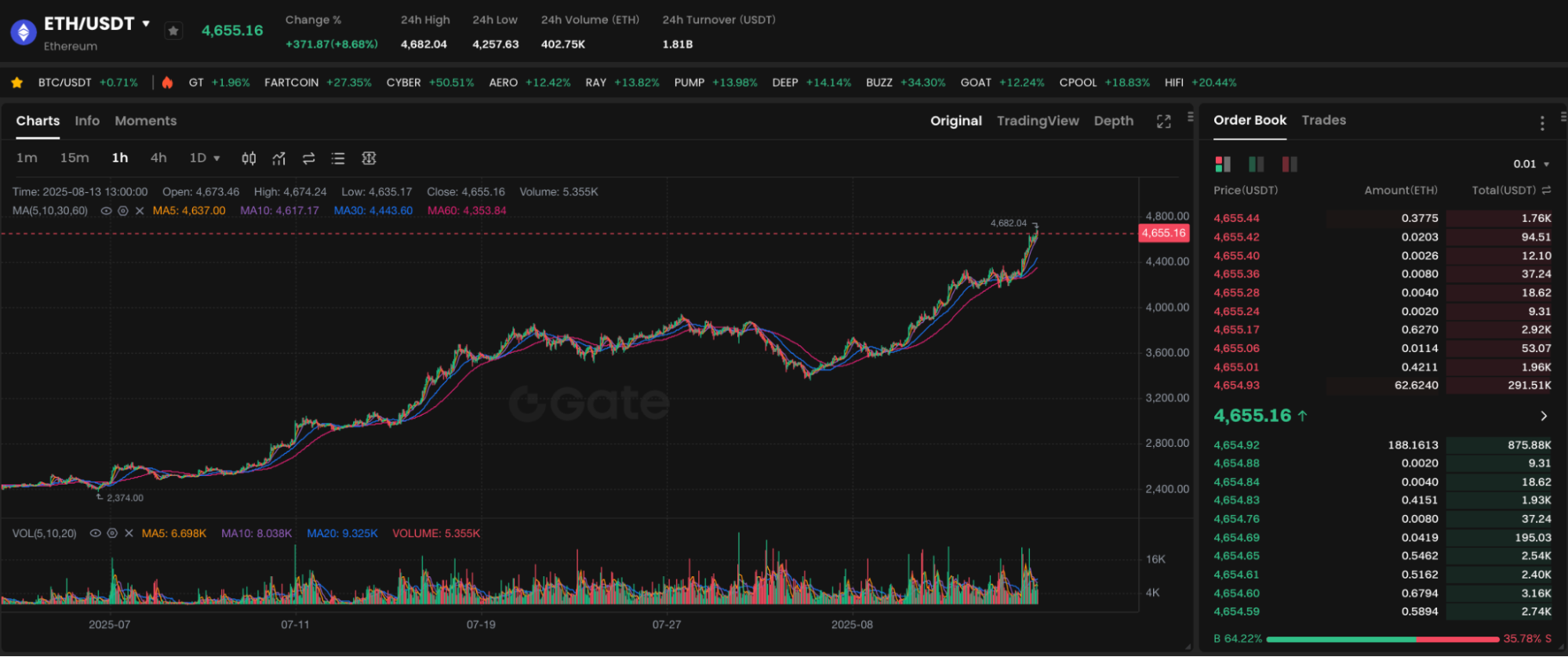Click bid price 4,654.69 in order book
The image size is (1568, 657).
coord(1236,538)
